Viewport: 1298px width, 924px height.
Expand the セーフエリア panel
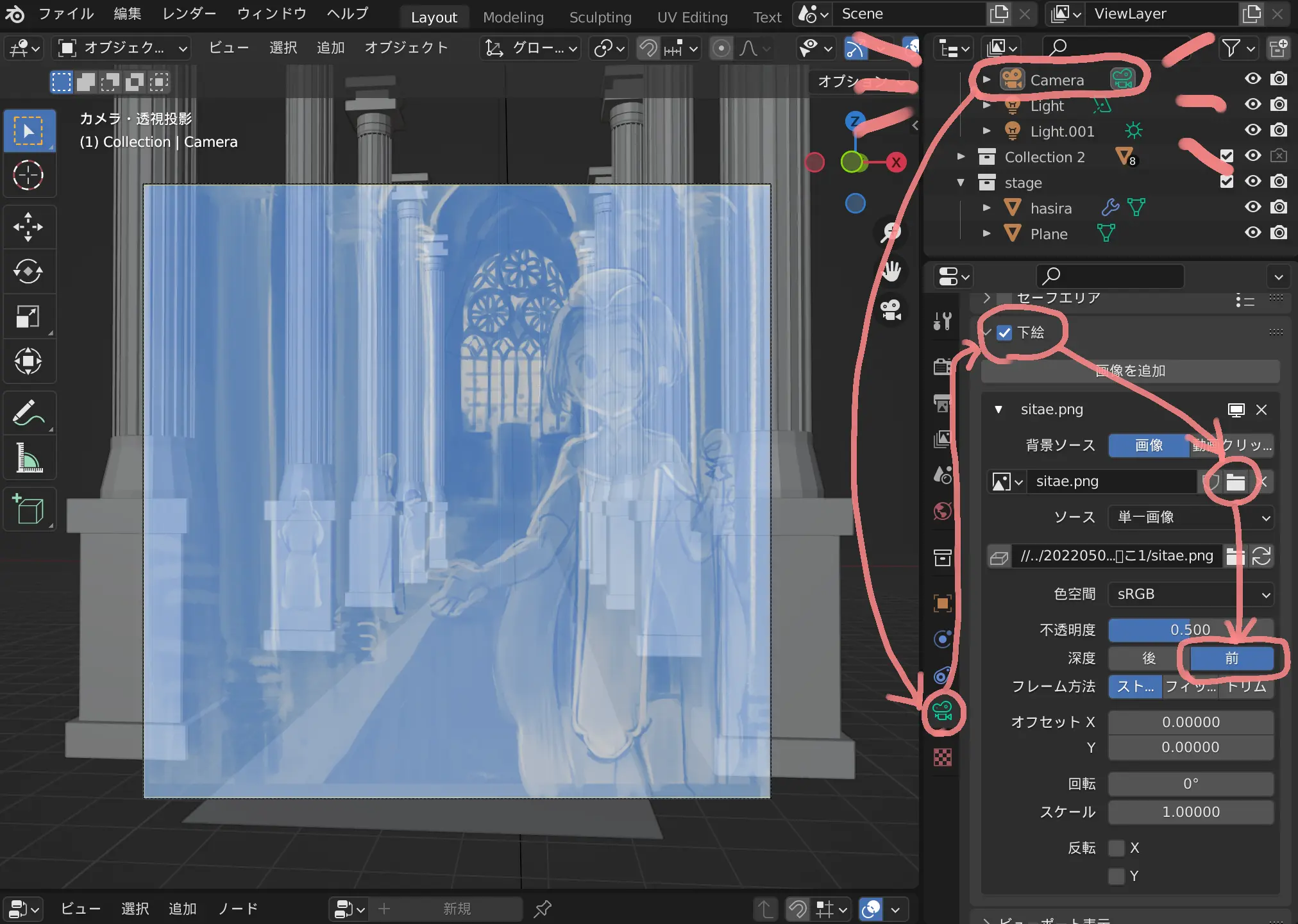[987, 298]
